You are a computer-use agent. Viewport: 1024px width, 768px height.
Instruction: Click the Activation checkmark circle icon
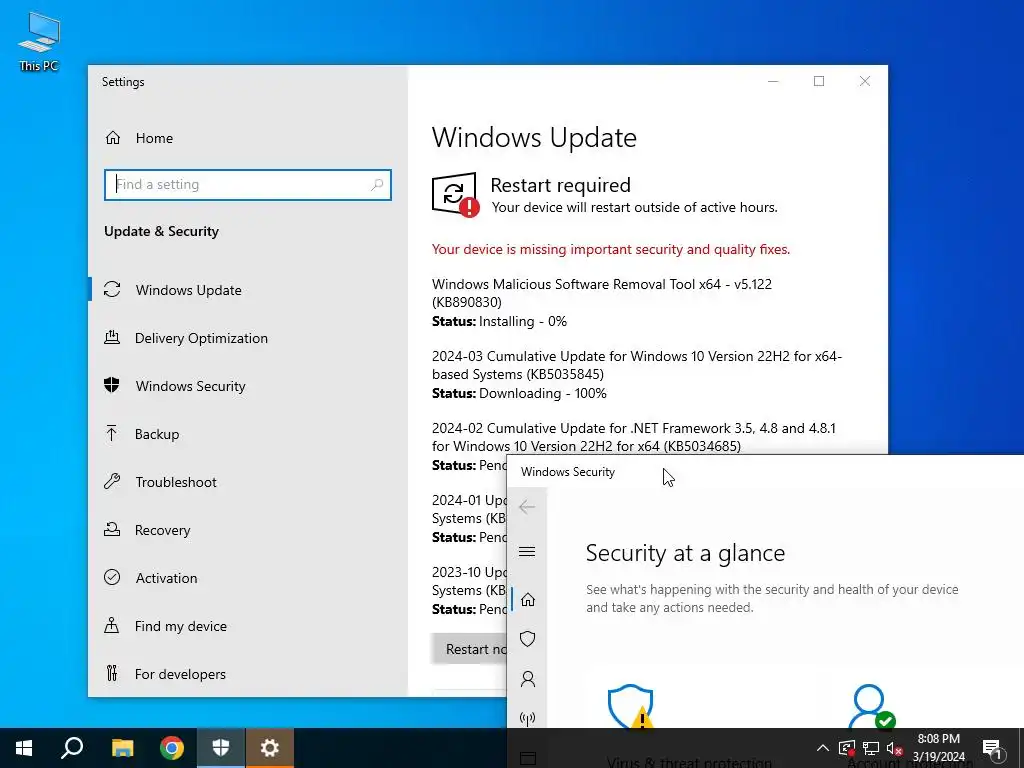[x=112, y=577]
